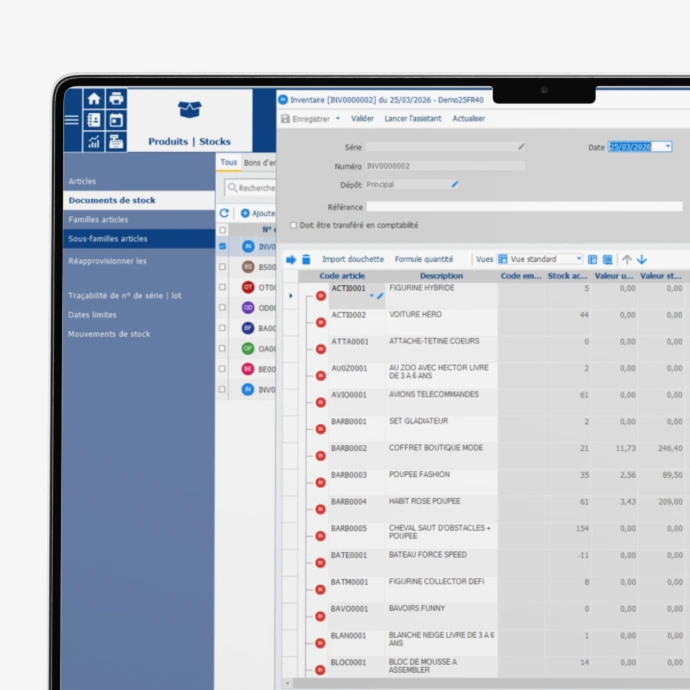Toggle the hamburger menu icon
Image resolution: width=690 pixels, height=690 pixels.
[72, 120]
